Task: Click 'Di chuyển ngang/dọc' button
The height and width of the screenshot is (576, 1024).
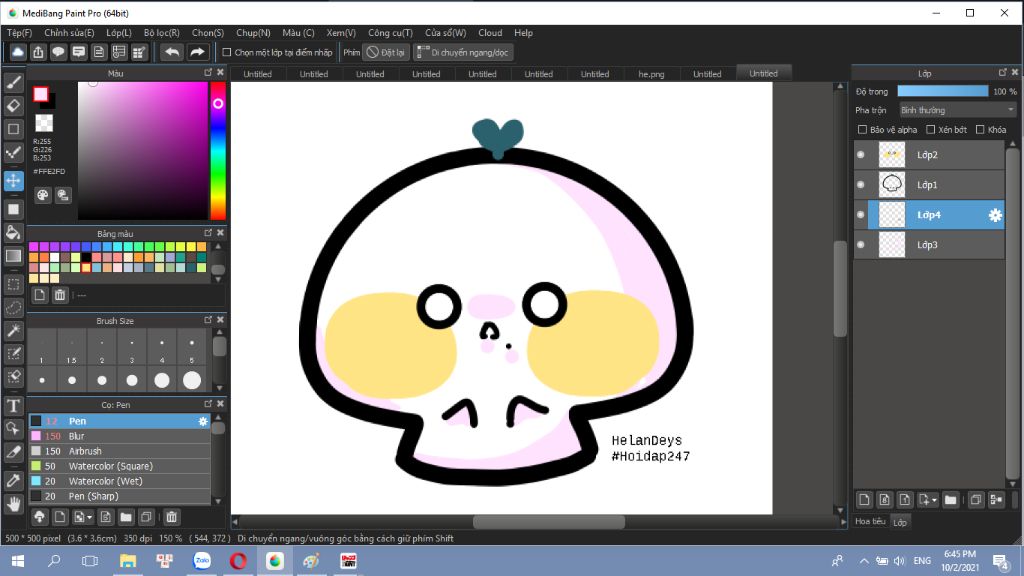Action: 463,52
